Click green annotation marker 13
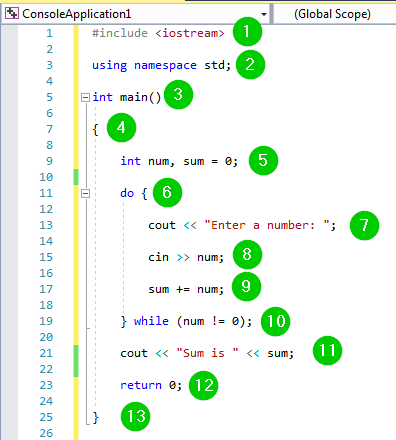The image size is (396, 440). tap(136, 416)
